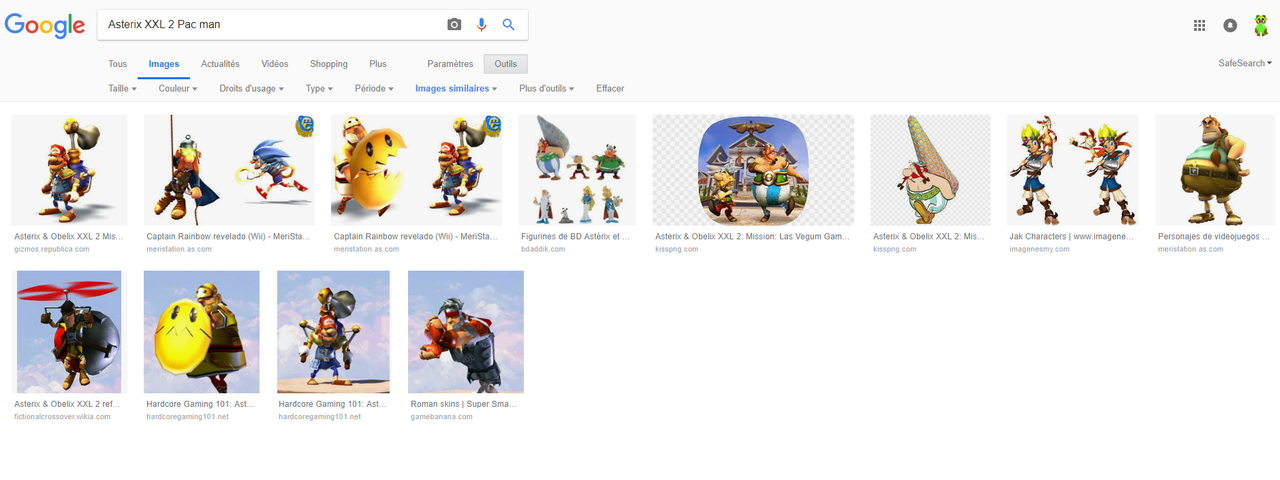Screen dimensions: 1280x480
Task: Open Hardcore Gaming 101 Mario-like Roman thumbnail
Action: [x=332, y=332]
